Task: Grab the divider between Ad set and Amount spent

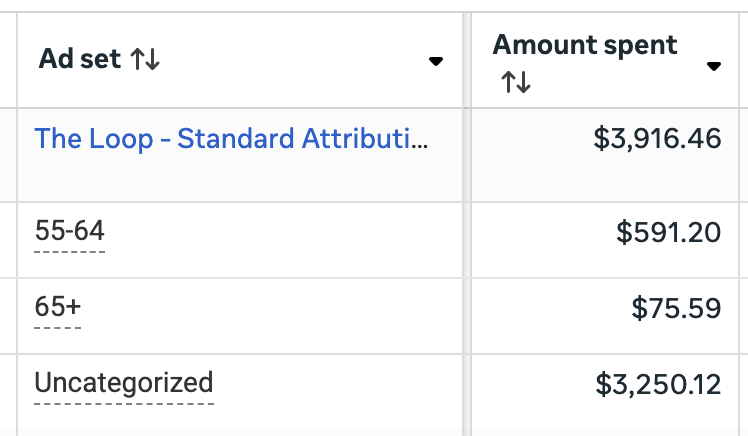Action: pyautogui.click(x=463, y=60)
